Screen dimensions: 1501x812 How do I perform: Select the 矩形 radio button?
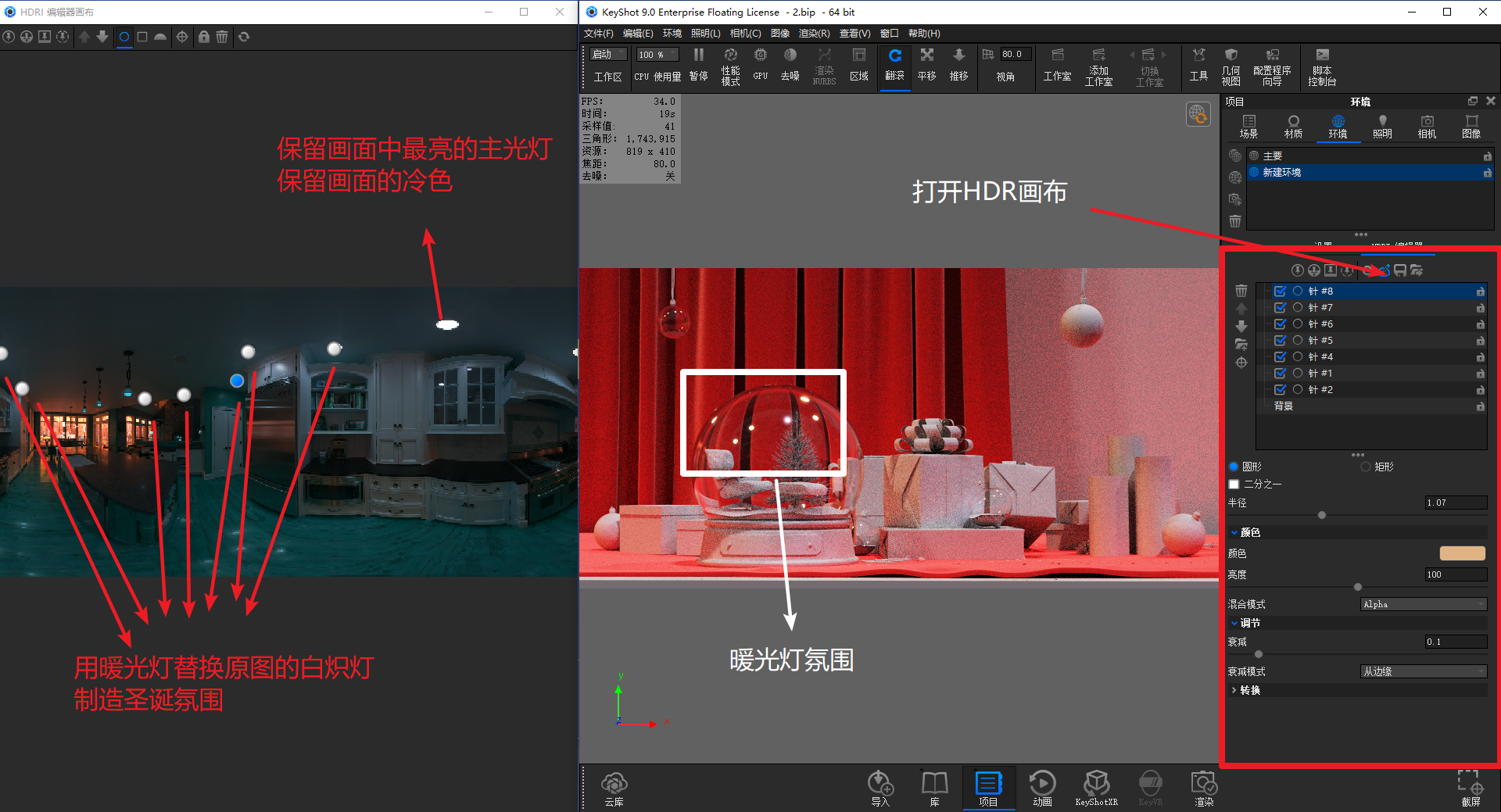(1366, 467)
